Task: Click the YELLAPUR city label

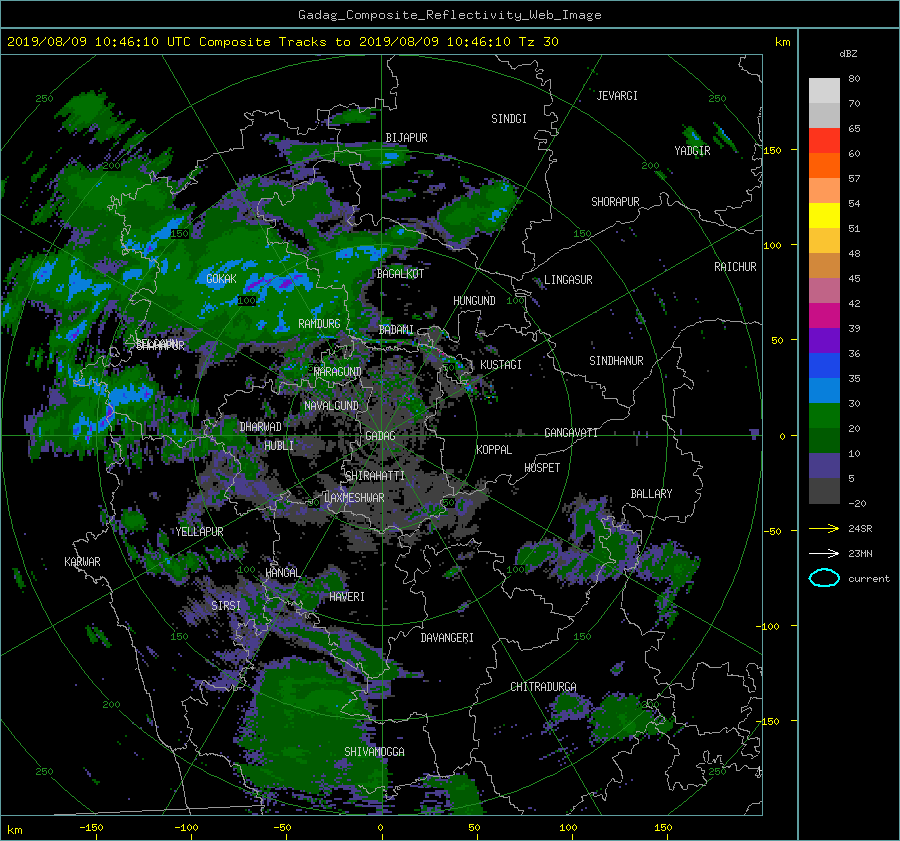Action: coord(199,532)
